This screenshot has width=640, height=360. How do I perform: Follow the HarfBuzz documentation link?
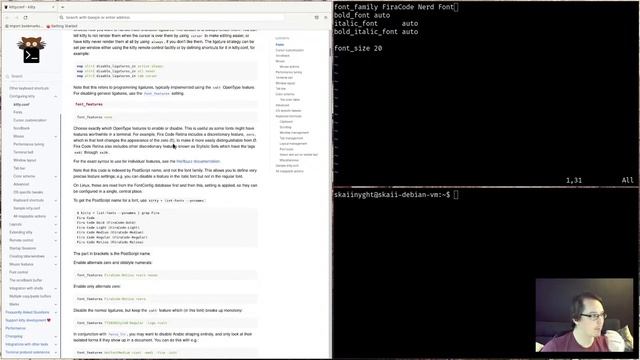click(x=198, y=162)
